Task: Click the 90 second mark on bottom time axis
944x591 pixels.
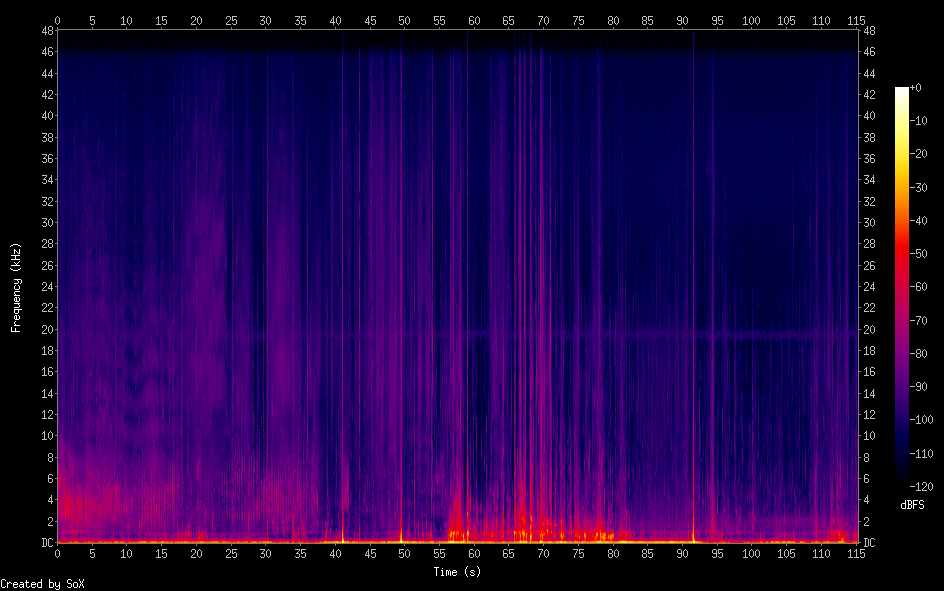Action: [x=682, y=553]
